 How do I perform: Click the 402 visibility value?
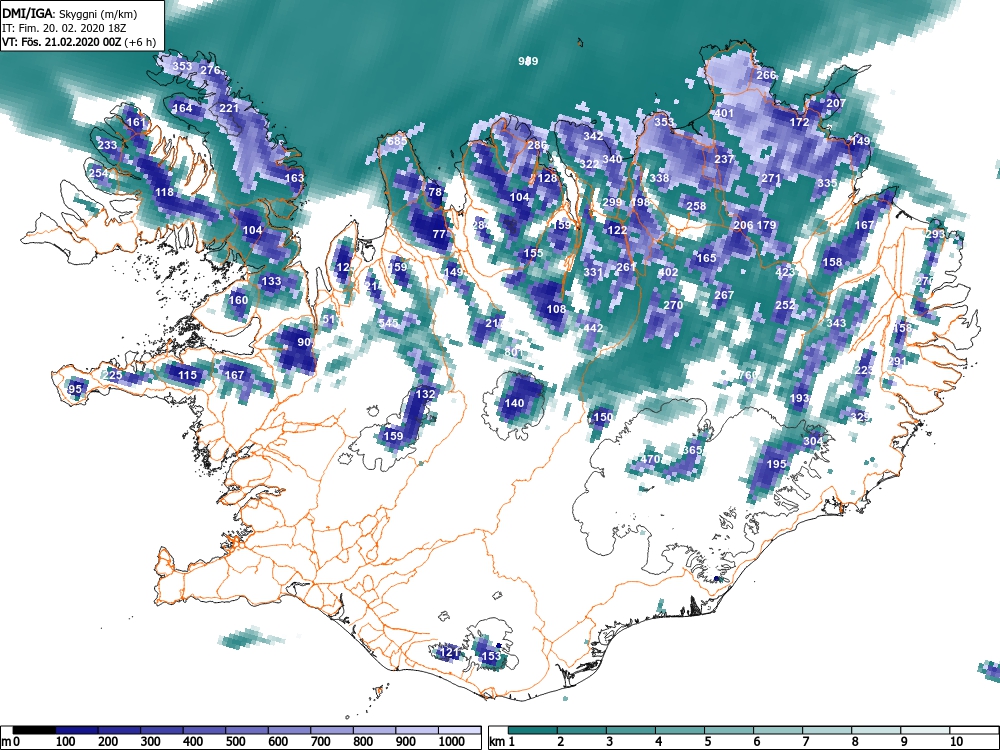click(x=668, y=272)
